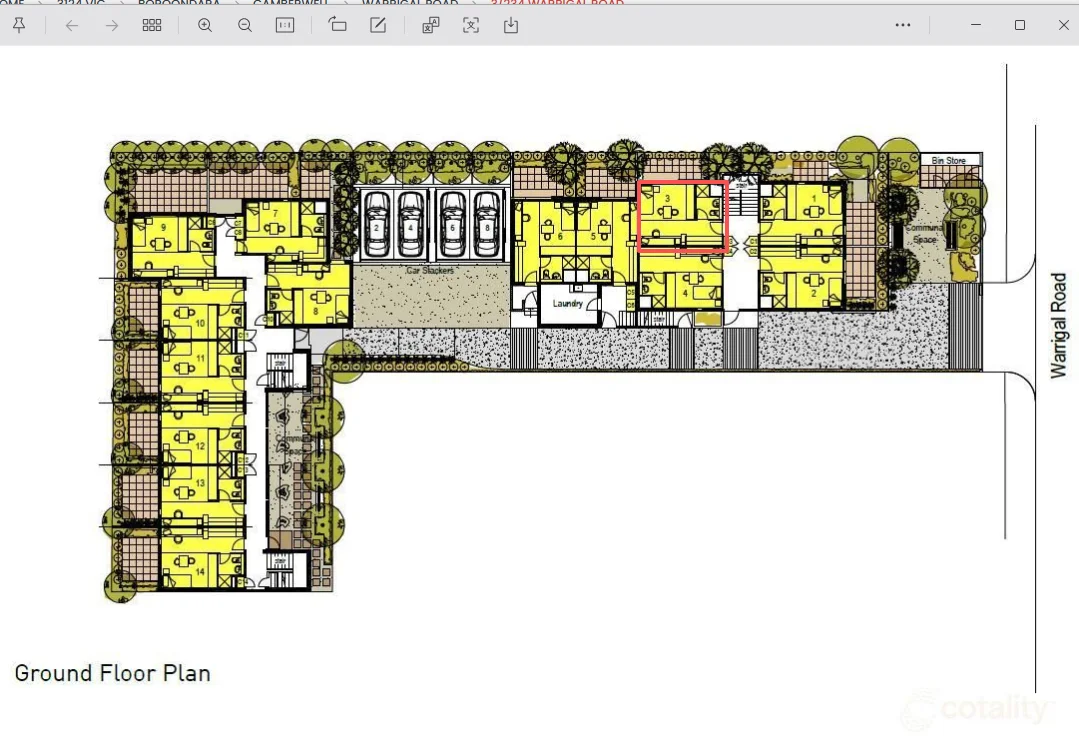Save the image with download icon
The height and width of the screenshot is (737, 1079).
[x=511, y=25]
